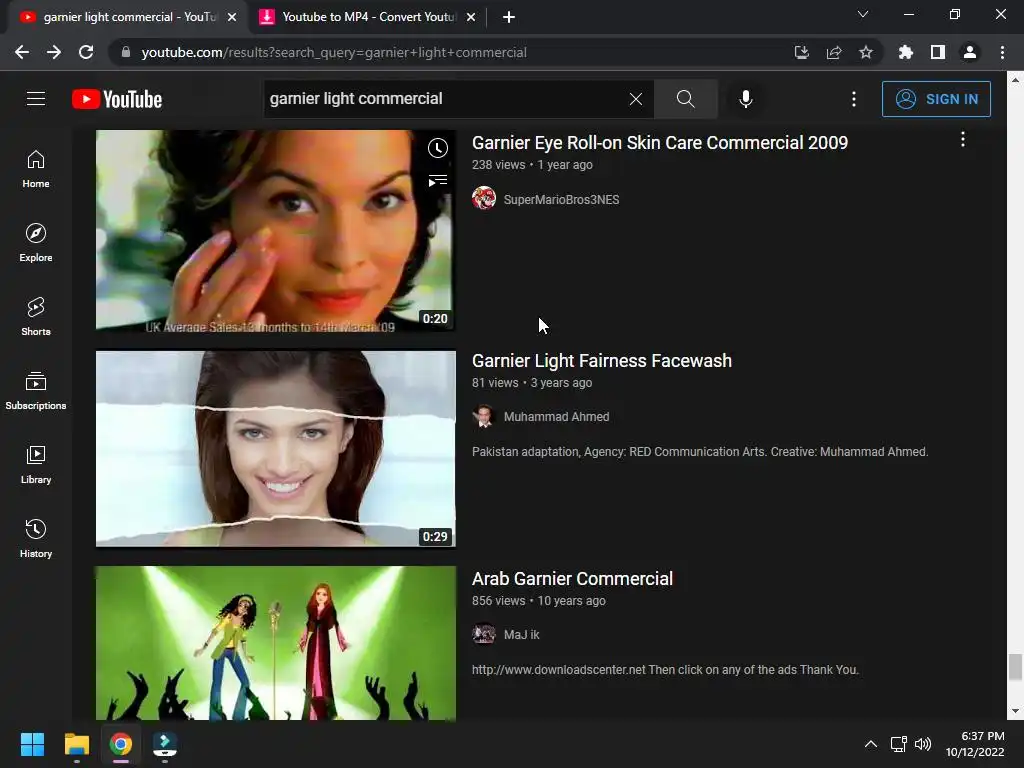1024x768 pixels.
Task: Play the Garnier Eye Roll-on video thumbnail
Action: 276,231
